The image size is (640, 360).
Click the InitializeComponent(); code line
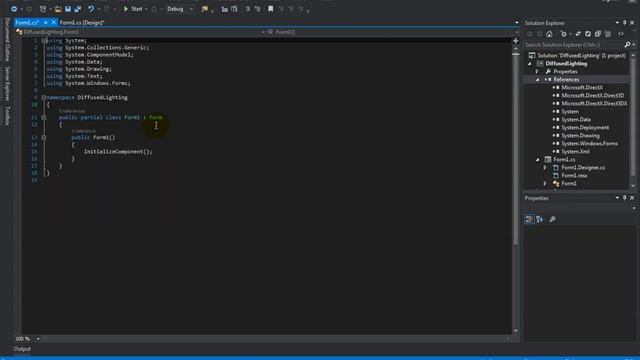pos(118,151)
